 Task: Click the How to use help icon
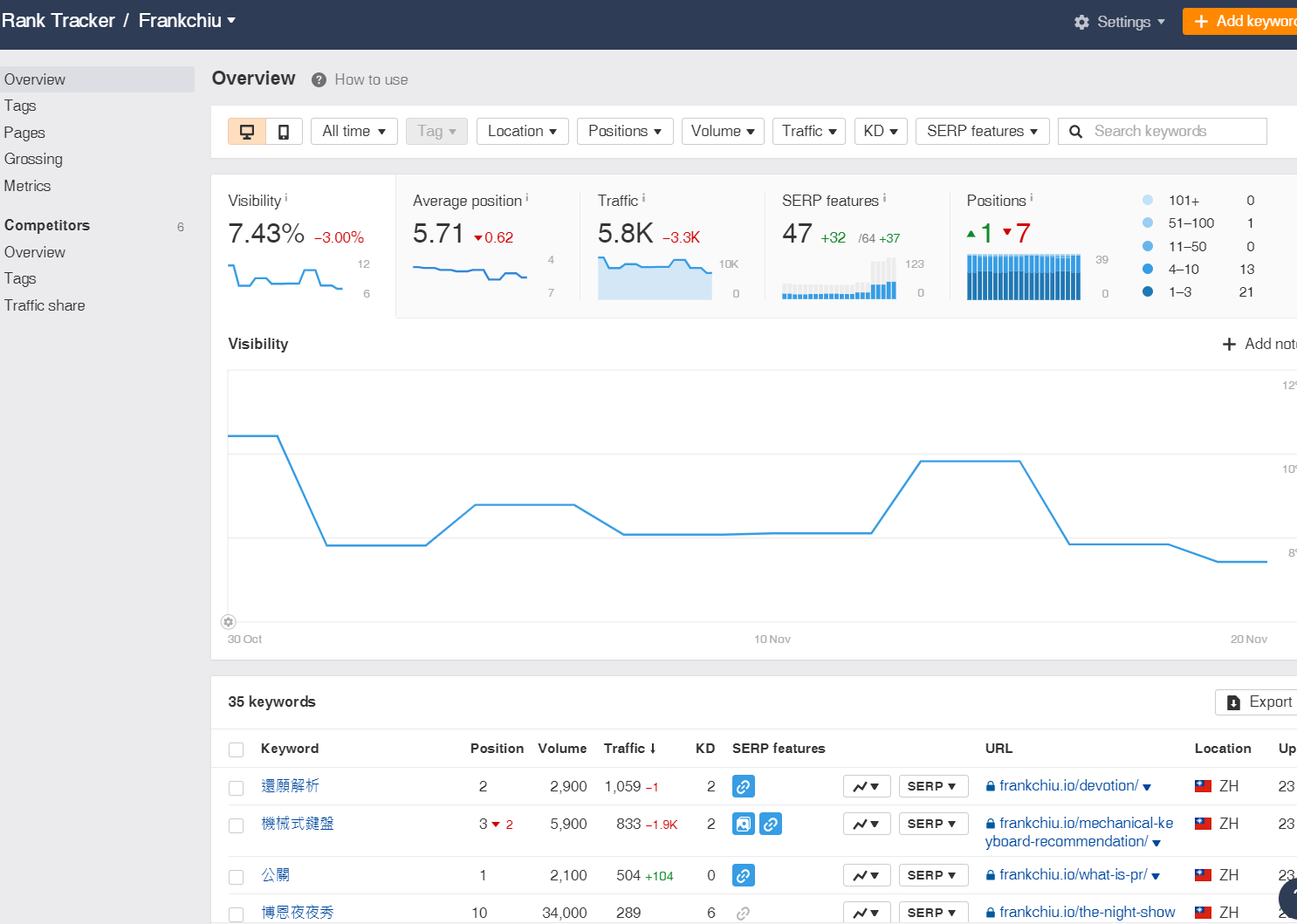[x=319, y=80]
